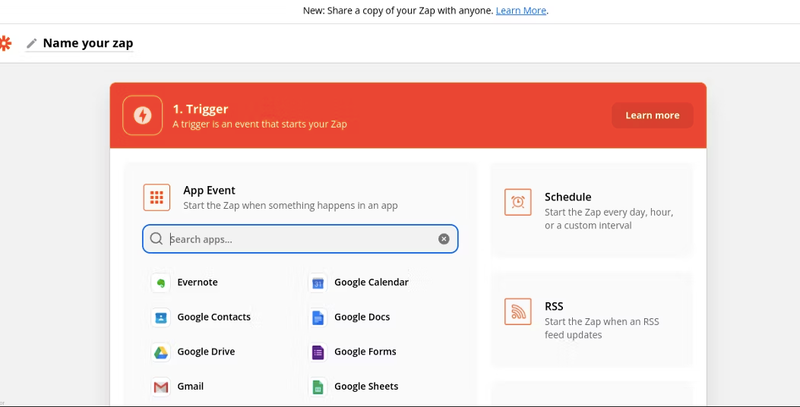Screen dimensions: 800x407
Task: Choose Google Contacts label text
Action: click(x=214, y=317)
